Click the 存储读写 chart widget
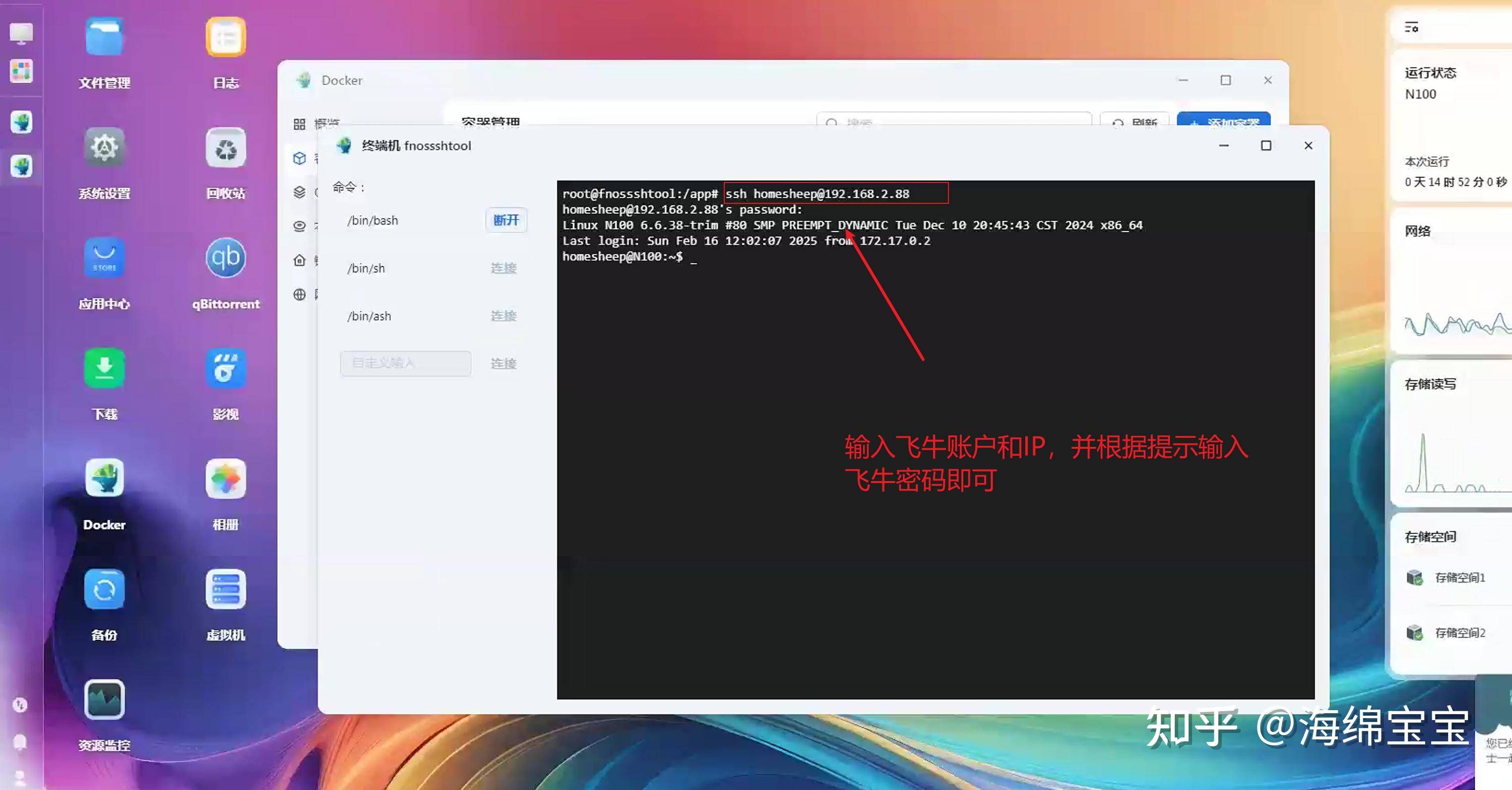Image resolution: width=1512 pixels, height=790 pixels. tap(1452, 434)
